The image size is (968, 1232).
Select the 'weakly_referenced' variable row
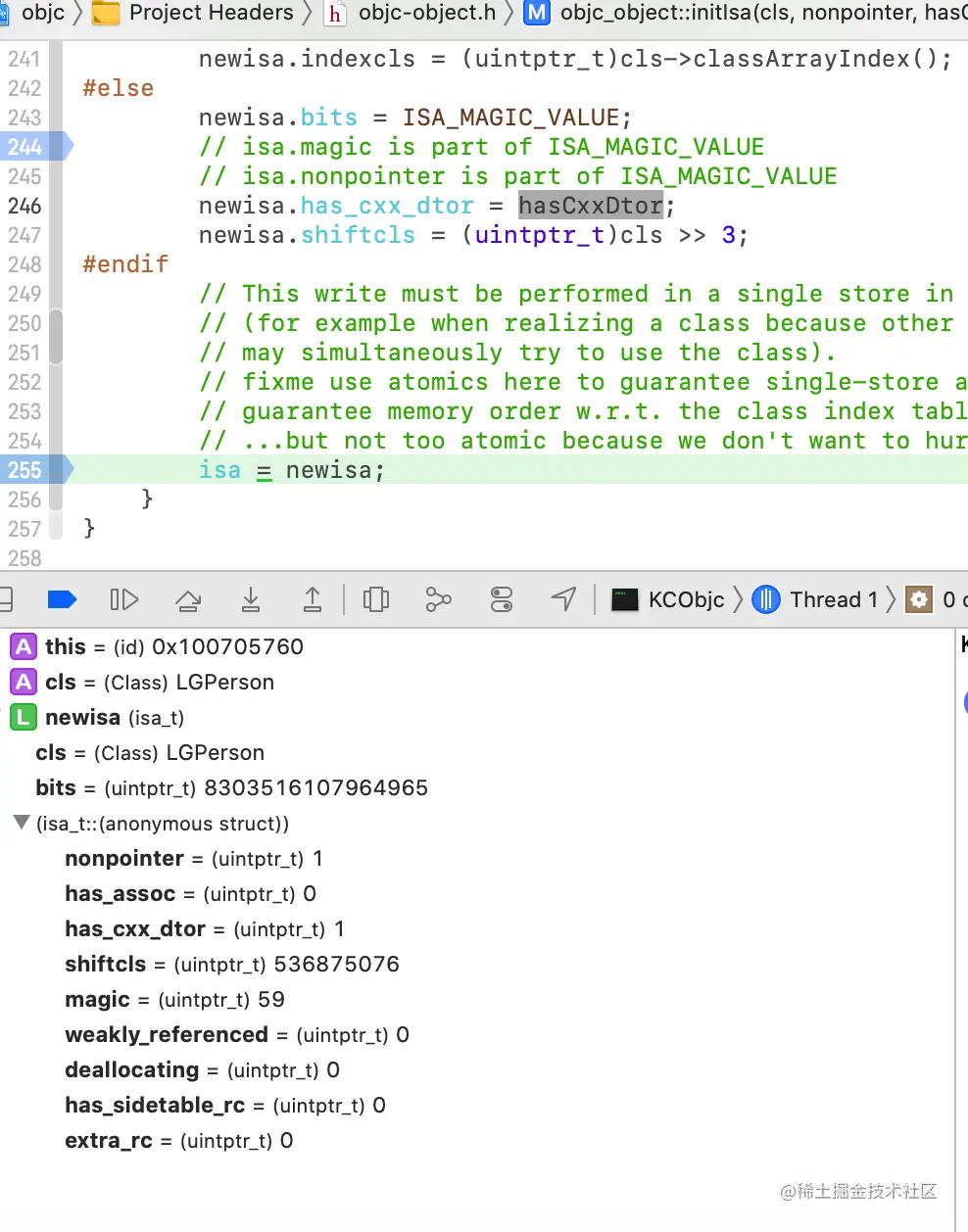click(477, 1034)
